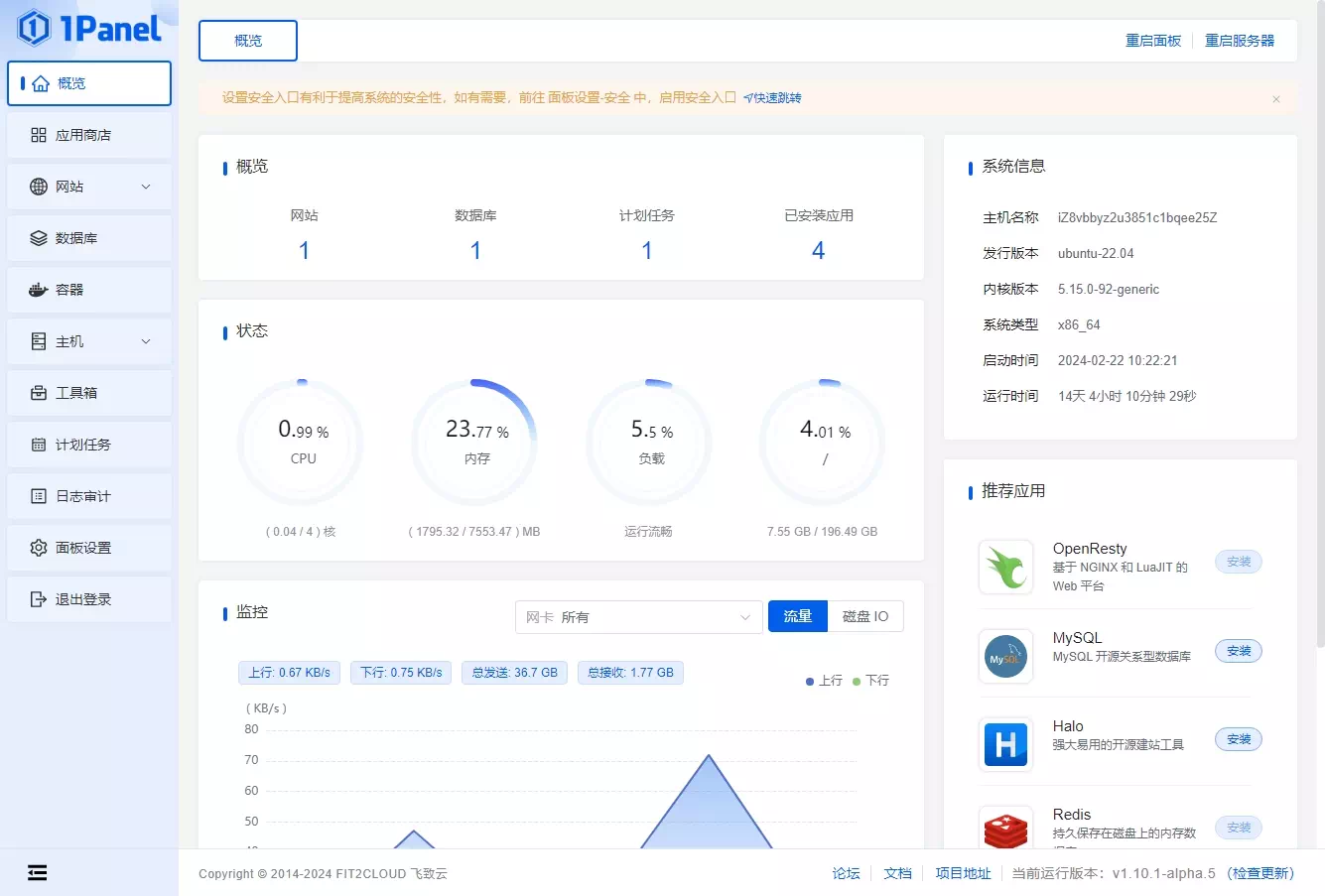Screen dimensions: 1325x896
Task: Click the disk / usage gauge
Action: 824,442
